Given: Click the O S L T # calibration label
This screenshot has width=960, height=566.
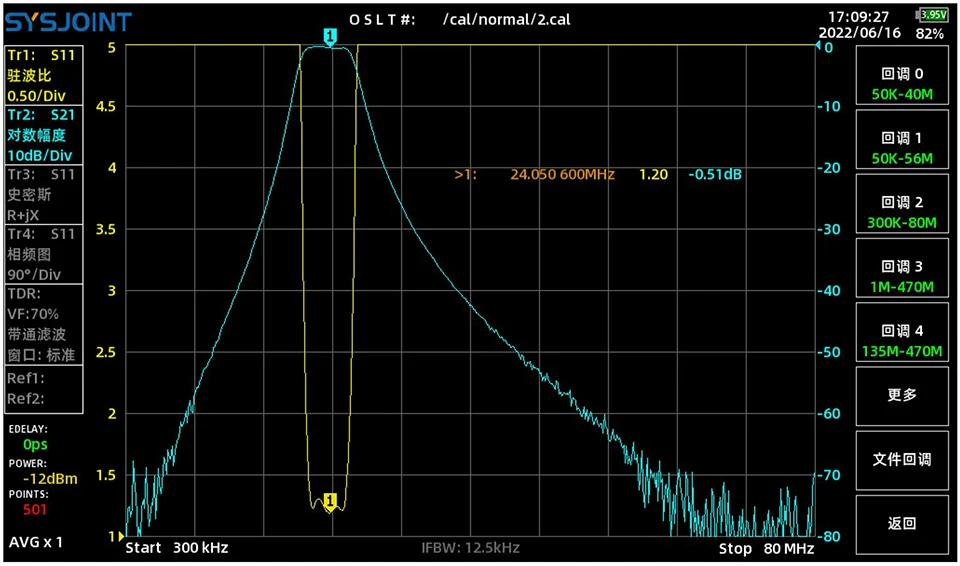Looking at the screenshot, I should [383, 20].
